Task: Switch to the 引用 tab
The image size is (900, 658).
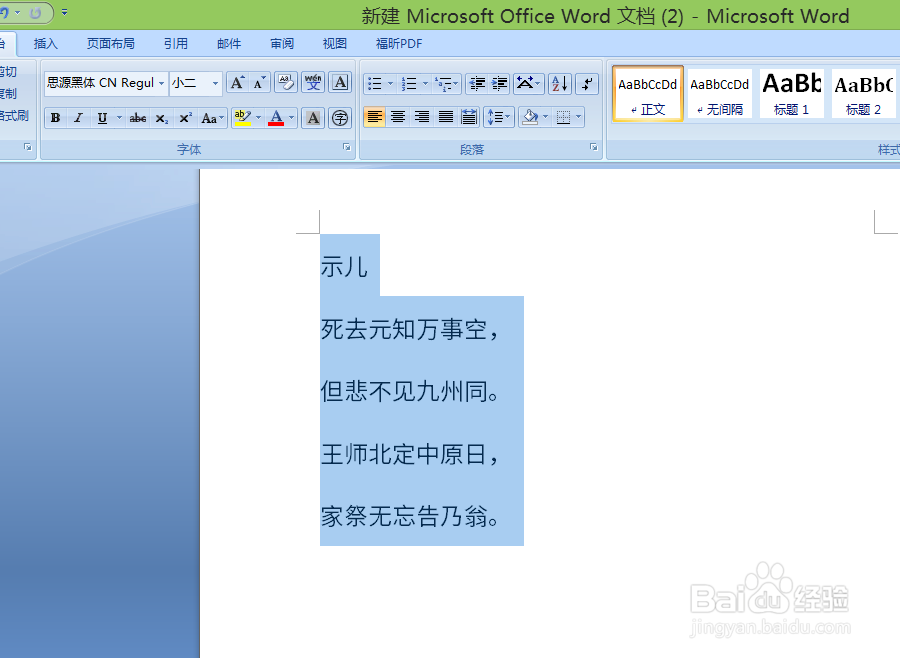Action: [x=176, y=44]
